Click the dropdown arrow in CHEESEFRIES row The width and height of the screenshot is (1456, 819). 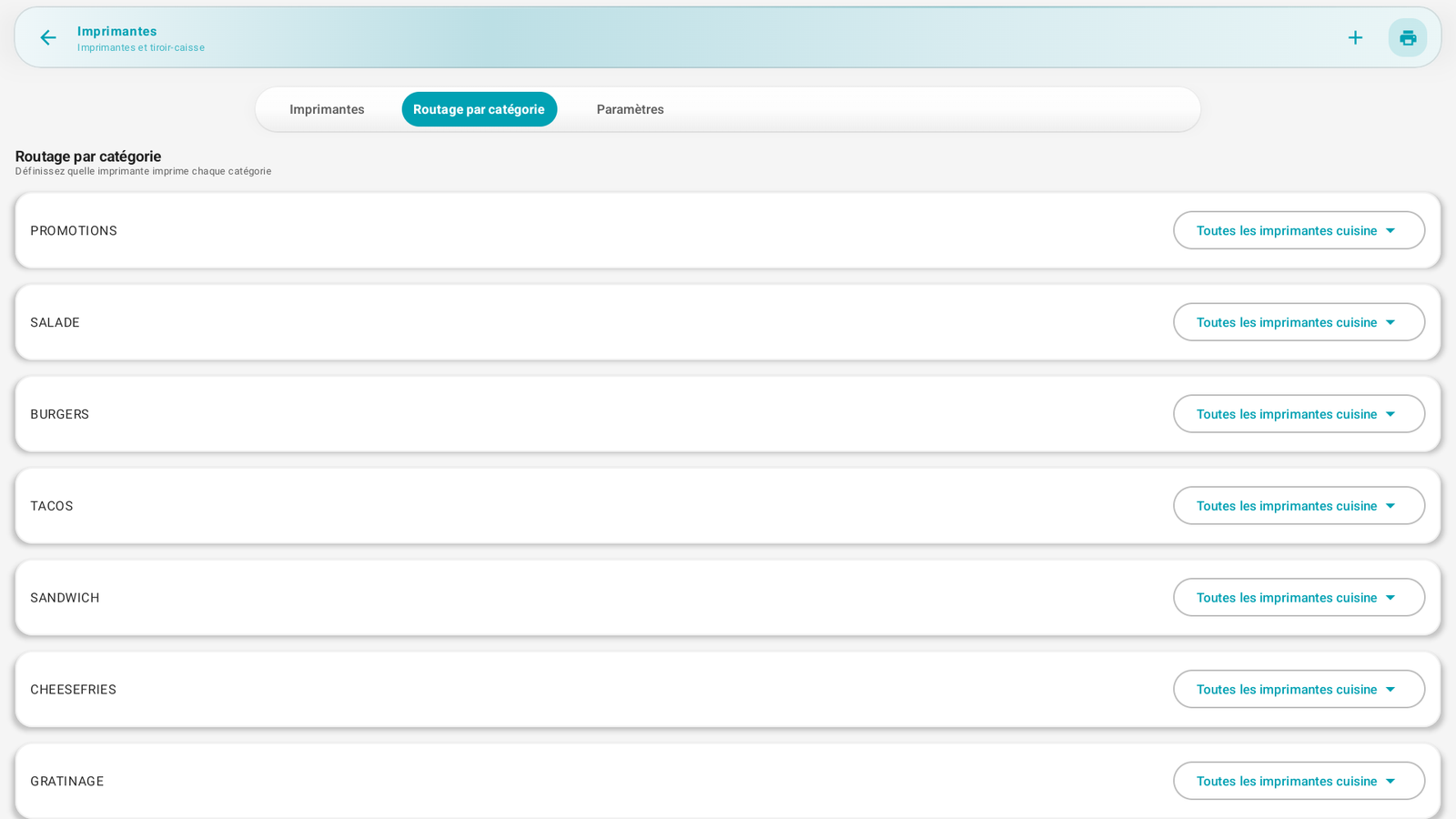[x=1390, y=690]
